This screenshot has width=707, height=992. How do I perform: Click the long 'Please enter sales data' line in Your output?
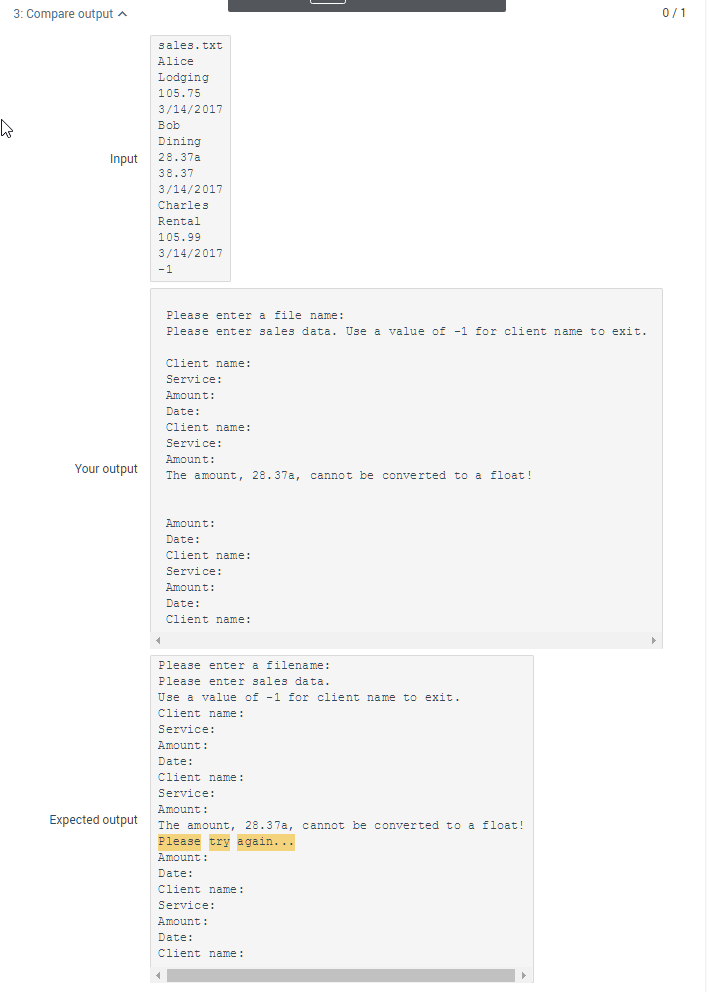click(x=407, y=331)
